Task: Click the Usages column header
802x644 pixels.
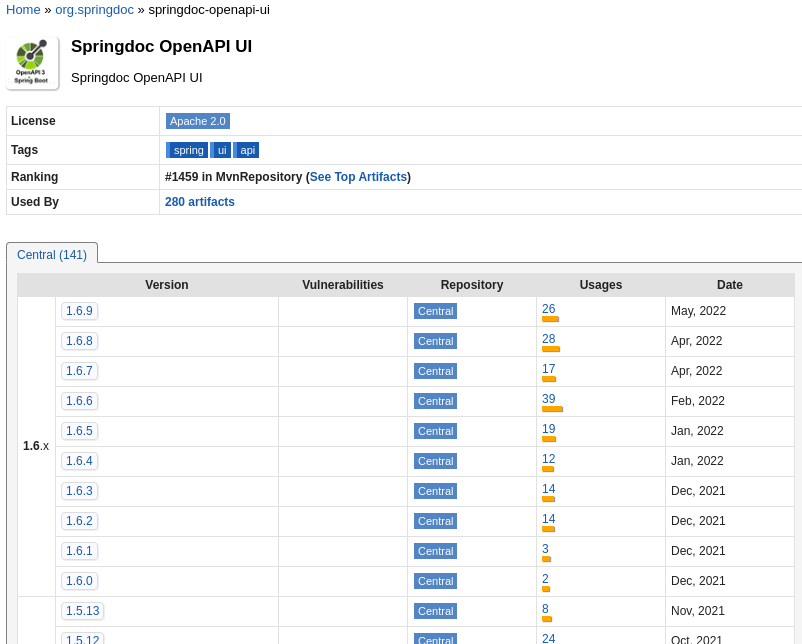Action: (x=600, y=285)
